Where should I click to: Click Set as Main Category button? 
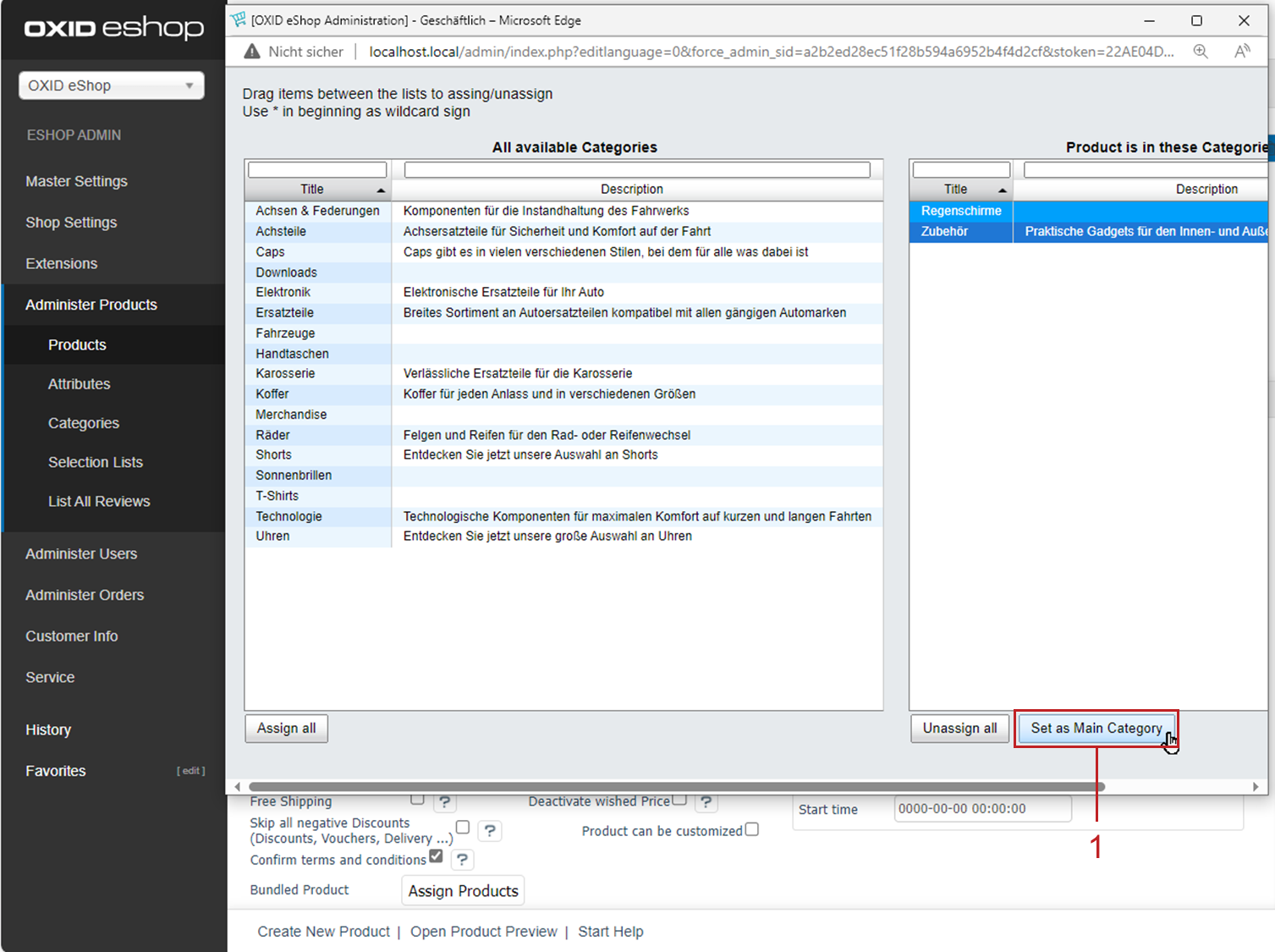pyautogui.click(x=1096, y=729)
